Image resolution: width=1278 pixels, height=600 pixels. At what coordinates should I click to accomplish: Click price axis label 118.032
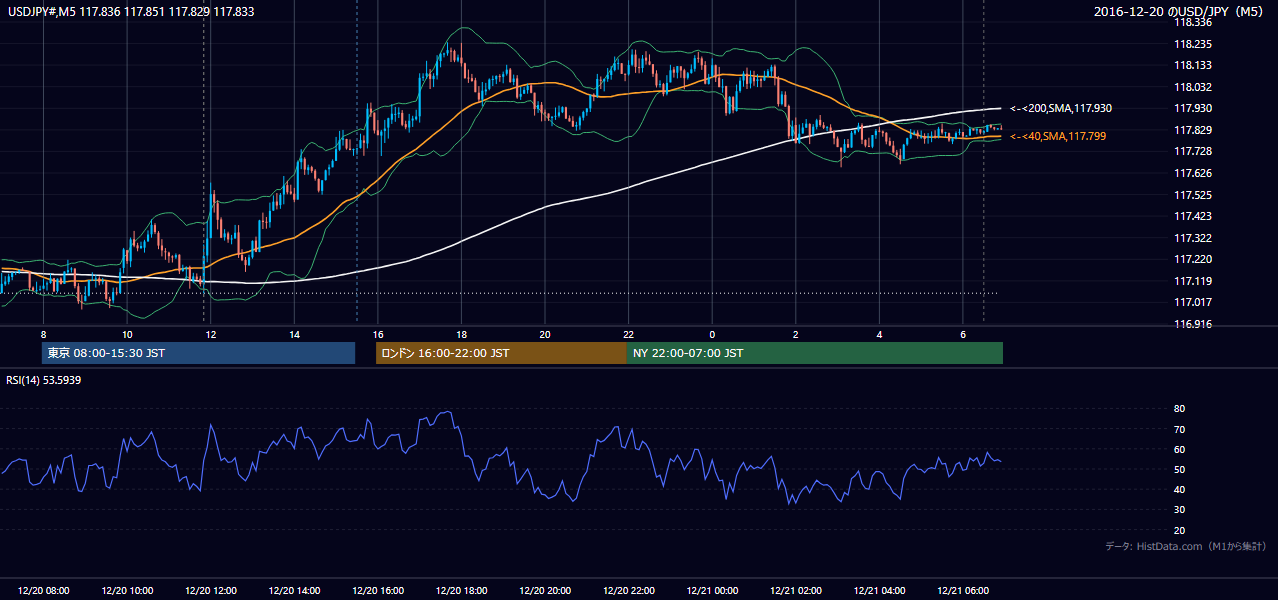1193,87
